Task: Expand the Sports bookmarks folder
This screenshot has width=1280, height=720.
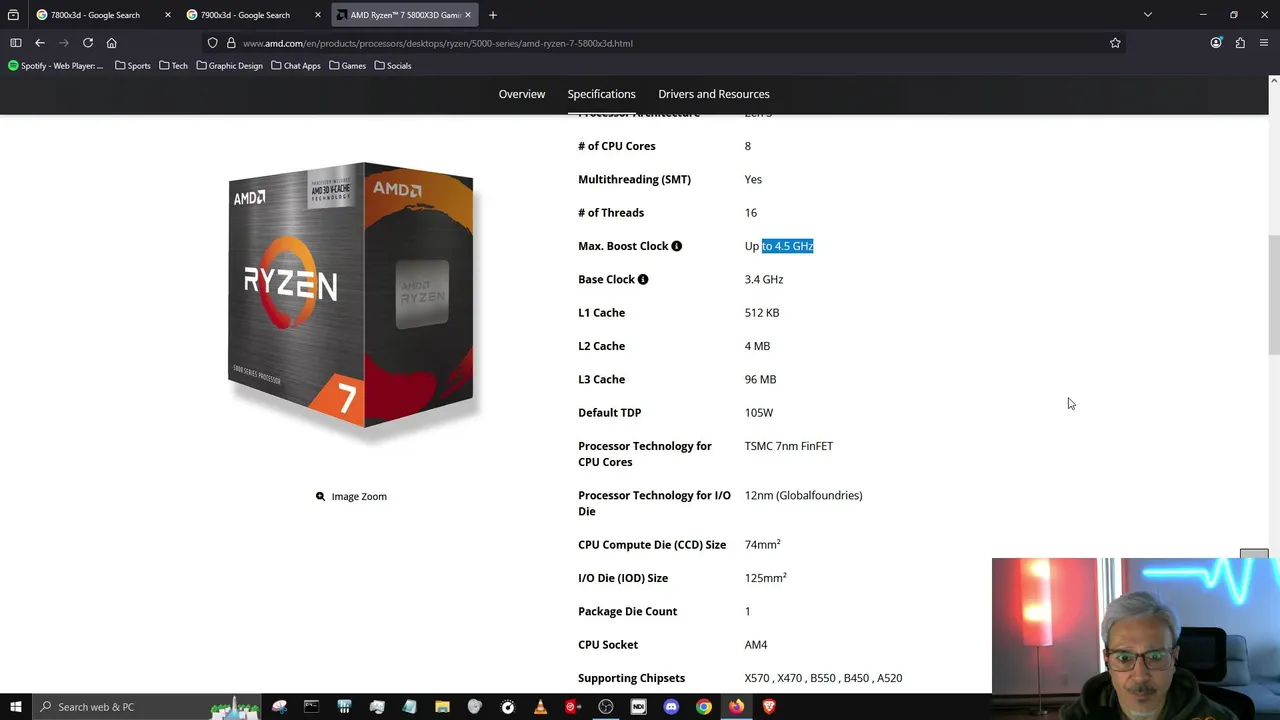Action: (133, 66)
